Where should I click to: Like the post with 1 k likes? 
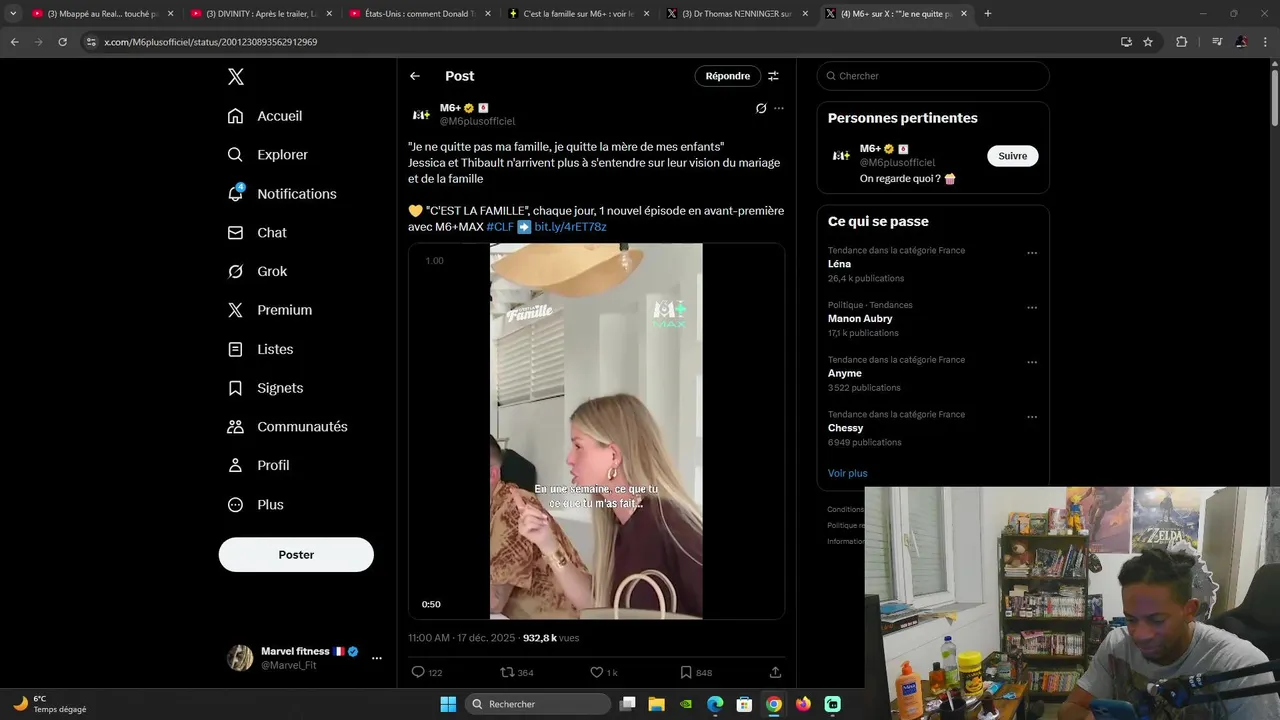596,672
